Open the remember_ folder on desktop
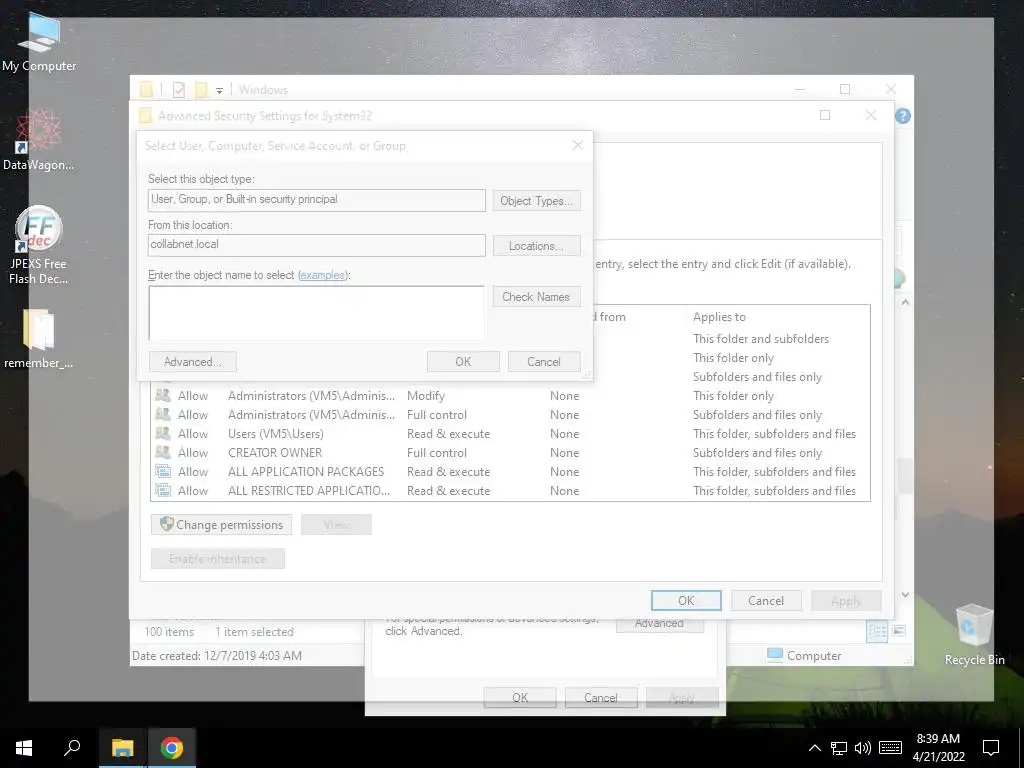Image resolution: width=1024 pixels, height=768 pixels. (x=39, y=338)
